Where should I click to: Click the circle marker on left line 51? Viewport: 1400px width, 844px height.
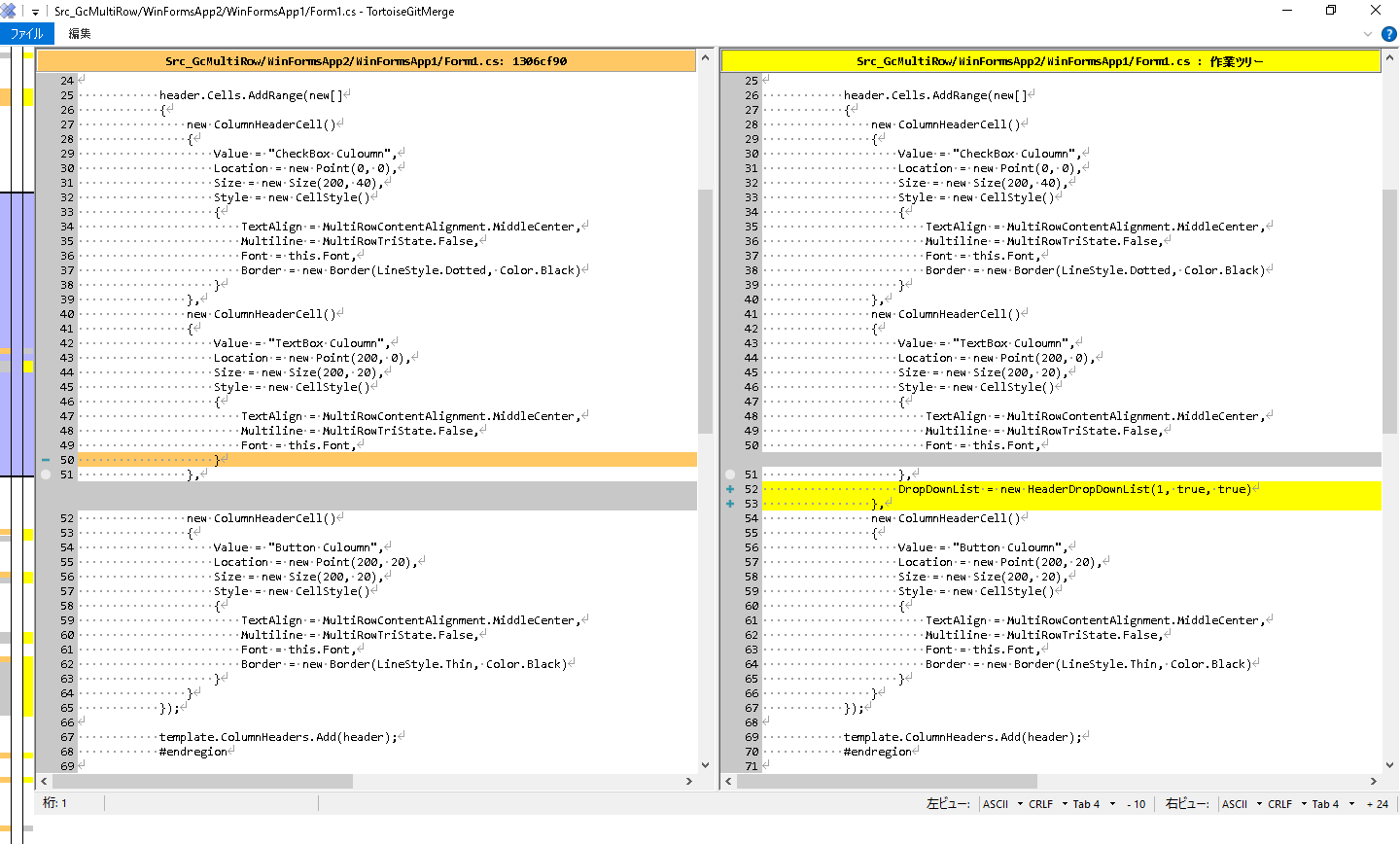point(46,475)
